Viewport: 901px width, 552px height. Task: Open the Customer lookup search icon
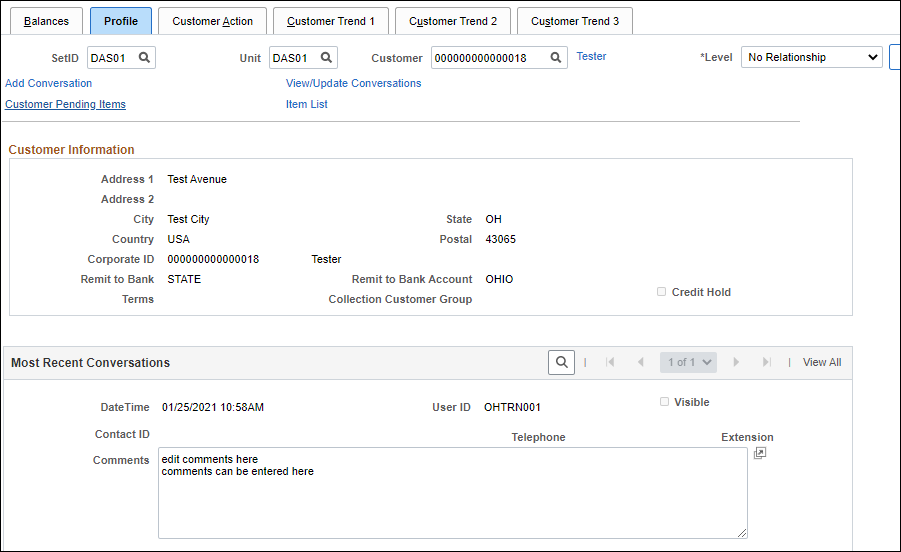(x=556, y=58)
